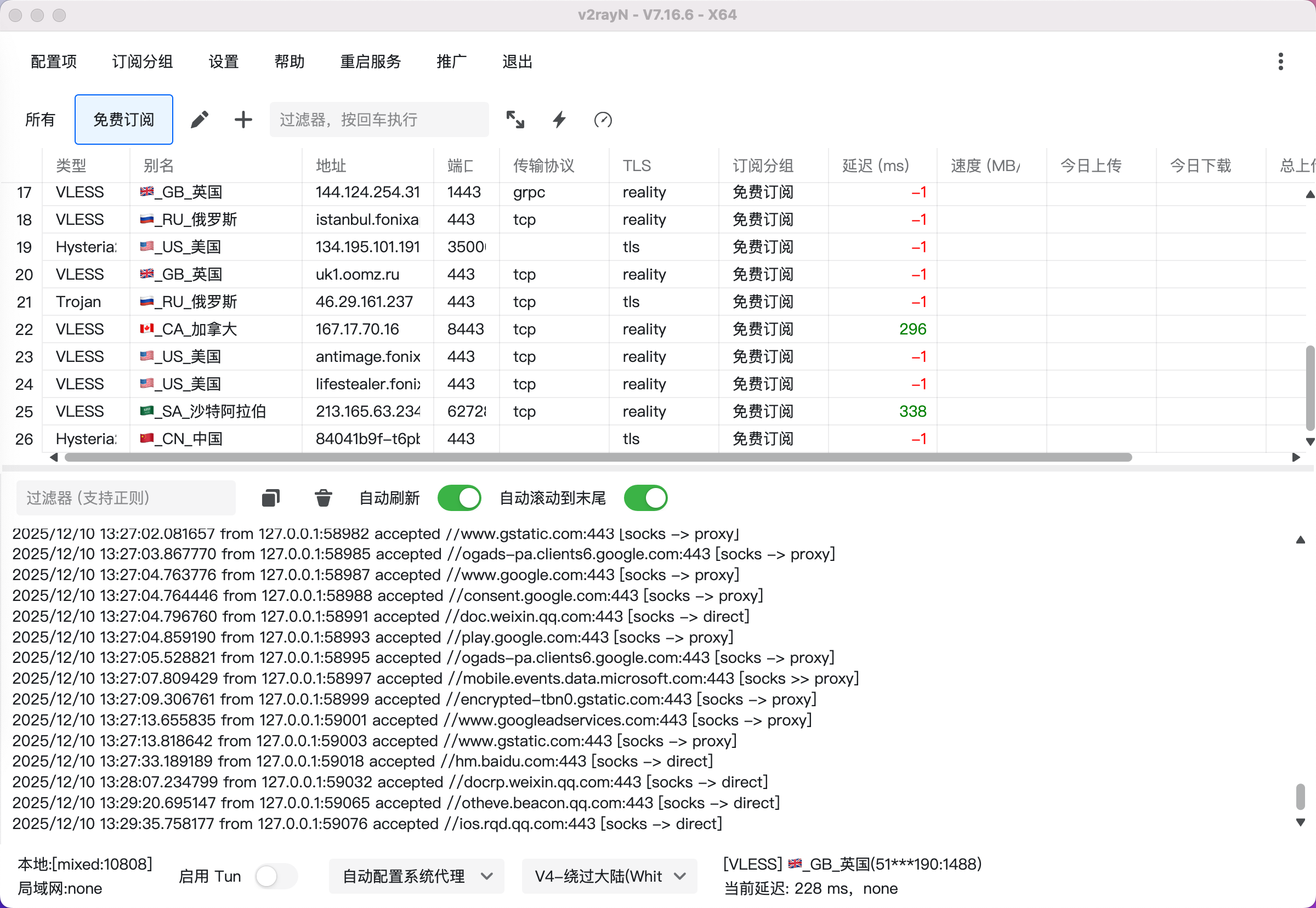Open the three-dot overflow menu

1281,61
